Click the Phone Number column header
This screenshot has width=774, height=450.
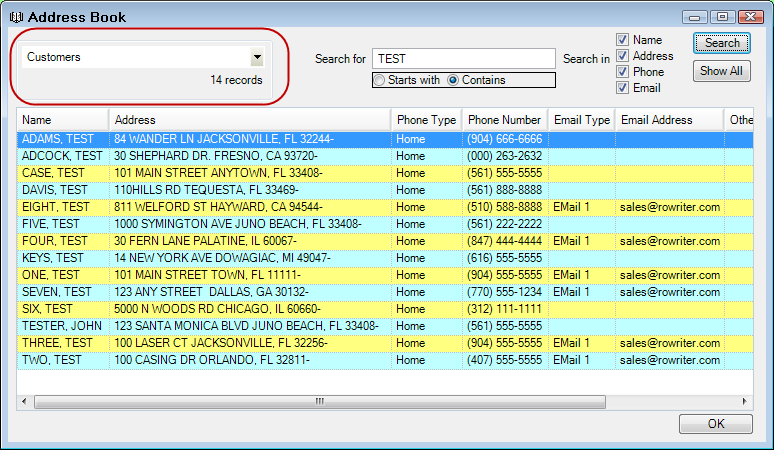point(504,120)
